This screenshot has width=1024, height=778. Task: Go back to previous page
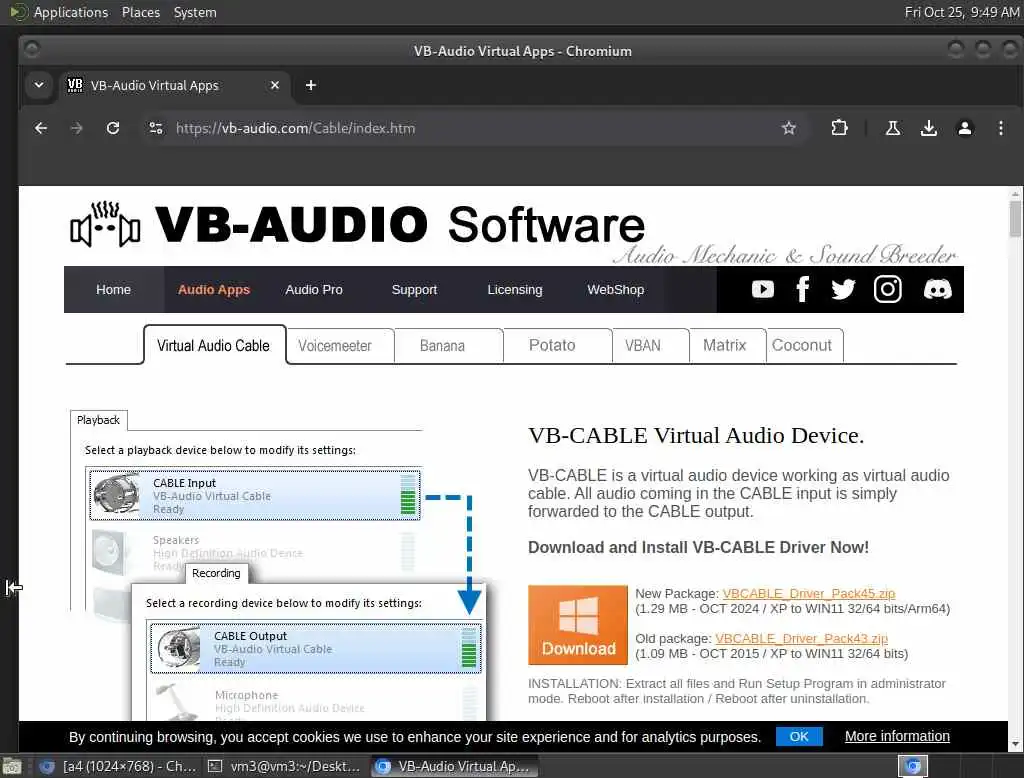pos(40,128)
